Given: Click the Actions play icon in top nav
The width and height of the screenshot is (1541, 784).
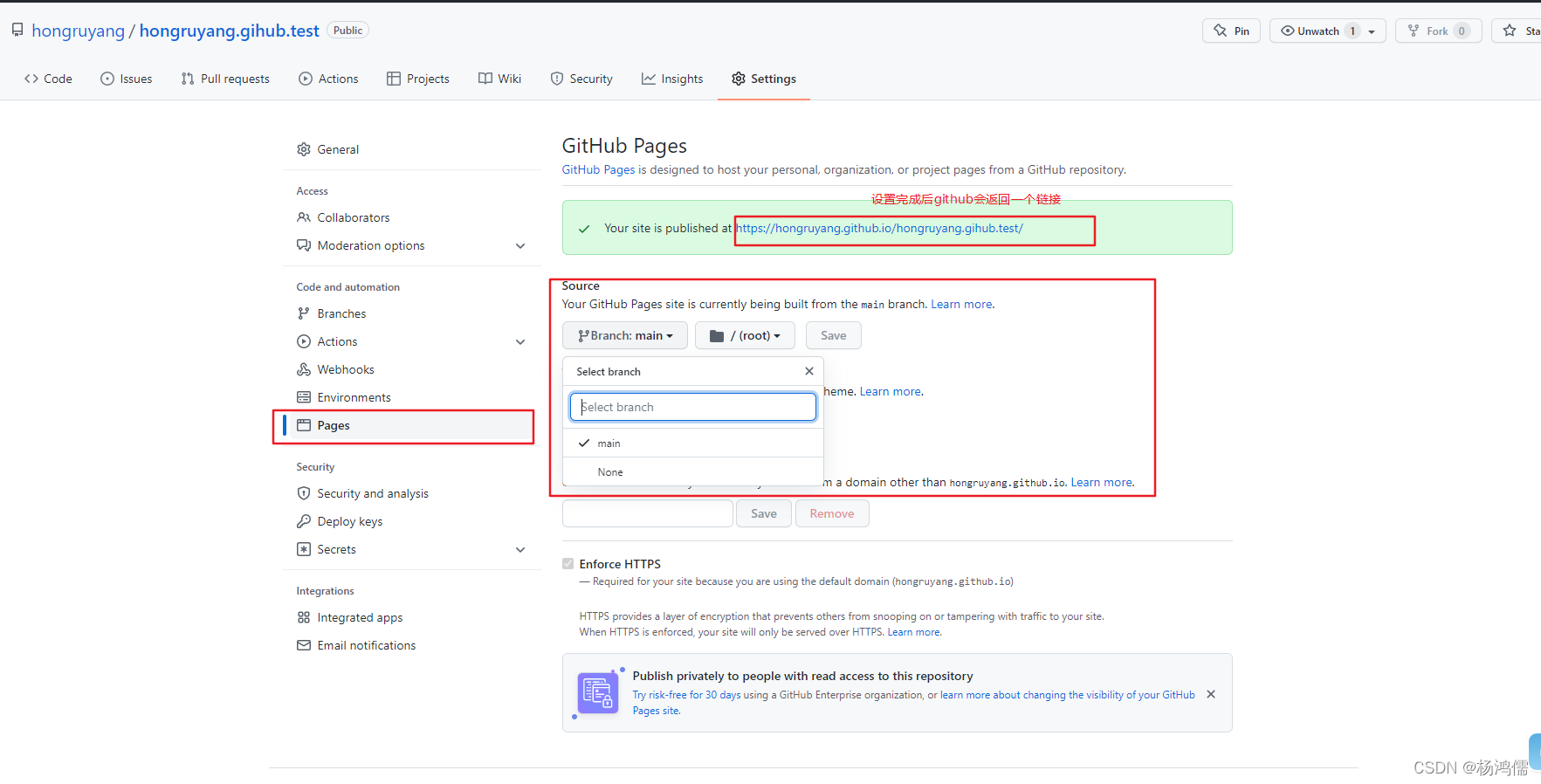Looking at the screenshot, I should click(x=306, y=79).
